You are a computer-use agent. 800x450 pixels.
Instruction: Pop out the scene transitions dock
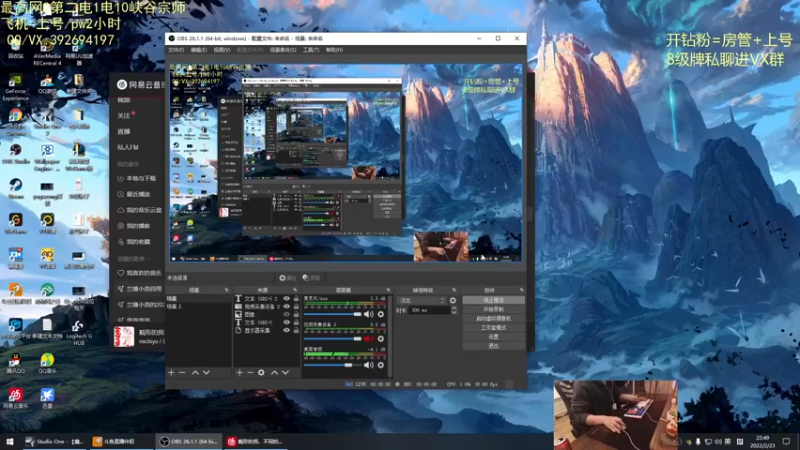(x=454, y=290)
